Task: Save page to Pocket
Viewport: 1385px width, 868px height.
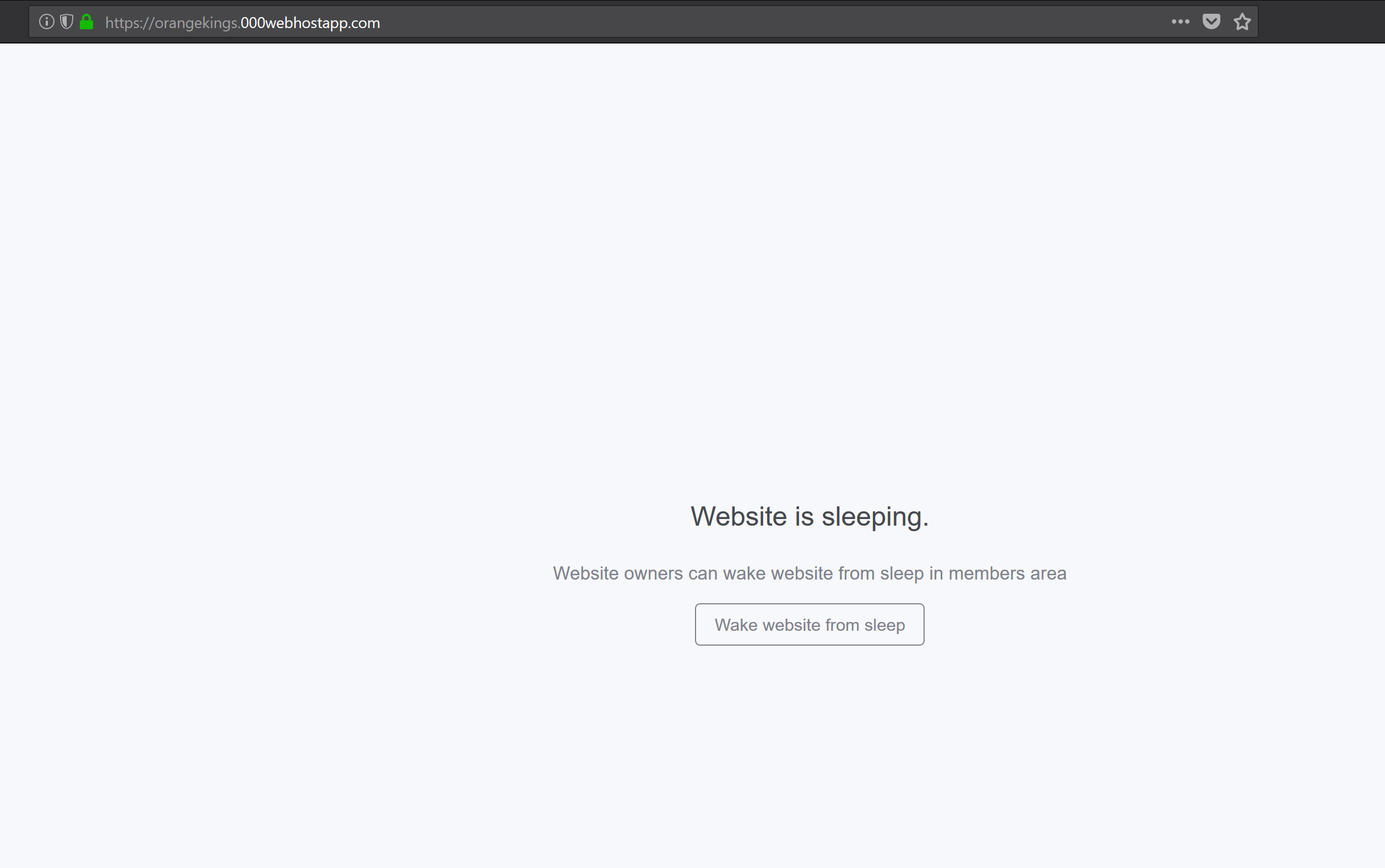Action: click(1211, 22)
